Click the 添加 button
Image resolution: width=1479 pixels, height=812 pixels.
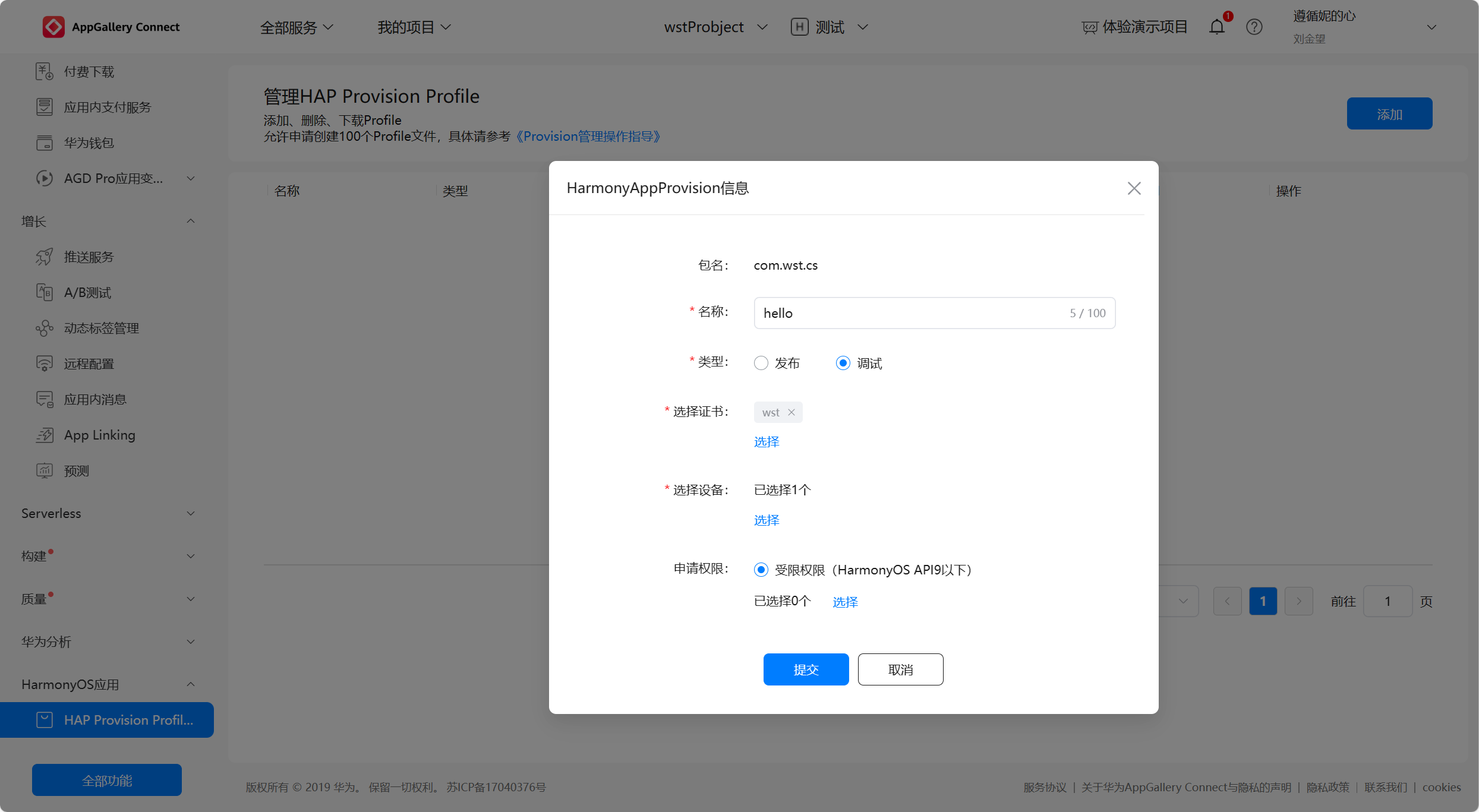tap(1389, 113)
